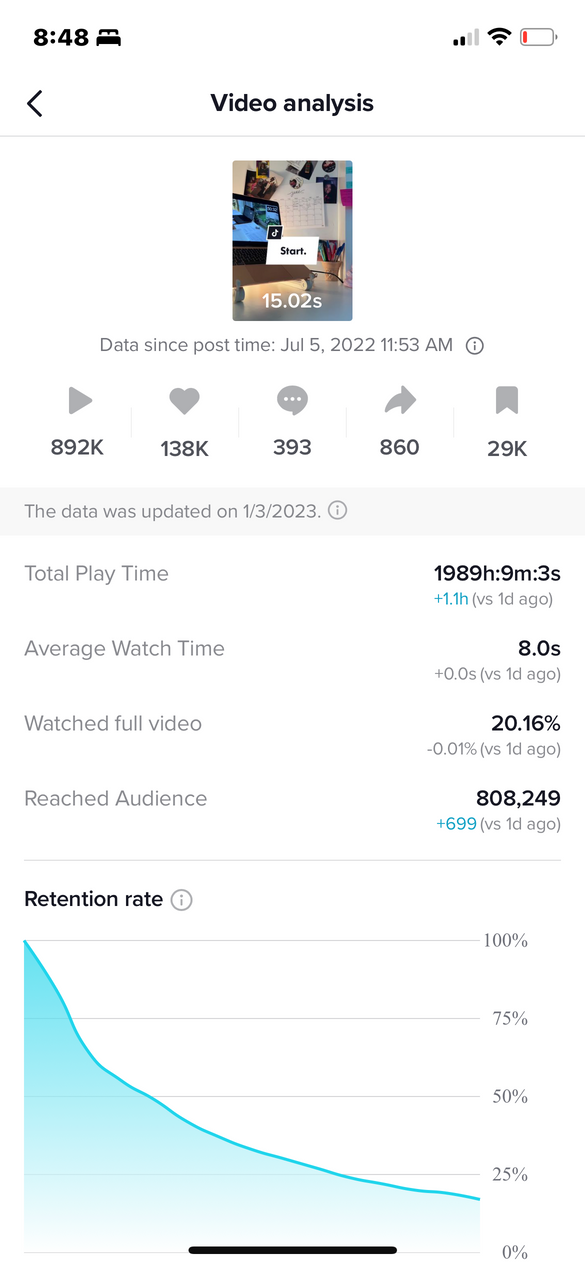Click the bookmark saves icon

[507, 402]
